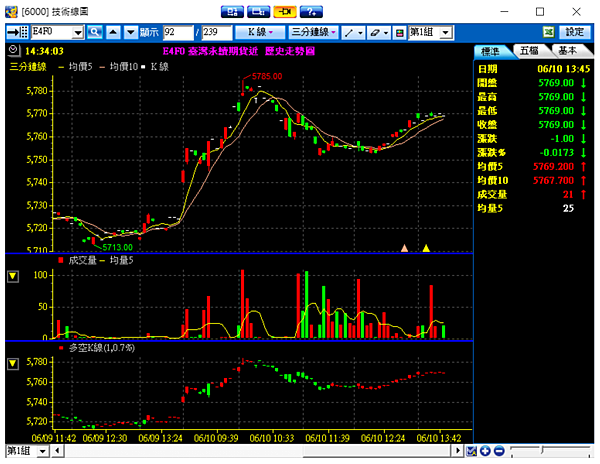
Task: Click the yellow triangle marker on price chart
Action: [x=426, y=248]
